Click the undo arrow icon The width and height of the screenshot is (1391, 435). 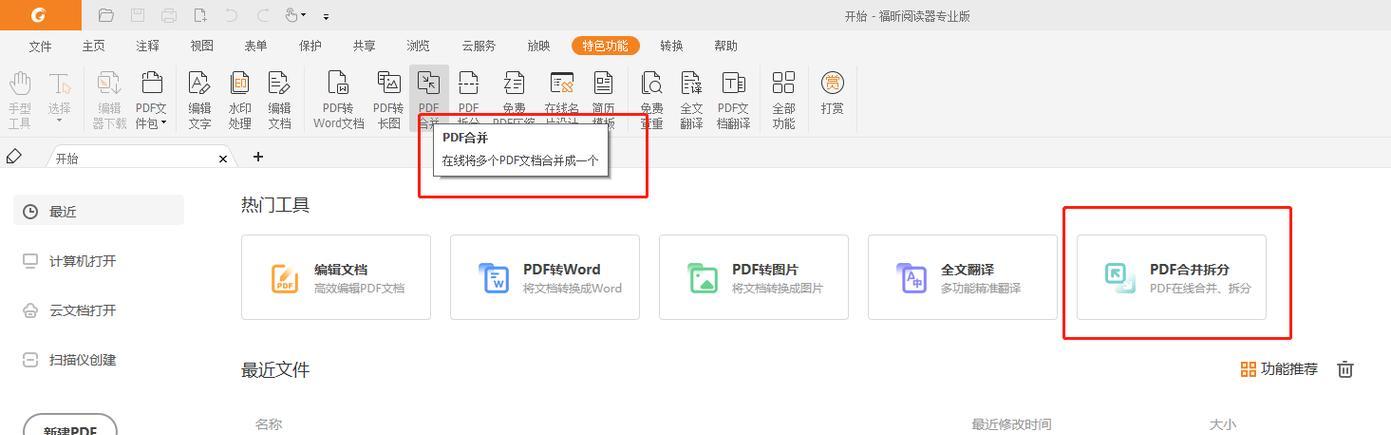pos(232,15)
